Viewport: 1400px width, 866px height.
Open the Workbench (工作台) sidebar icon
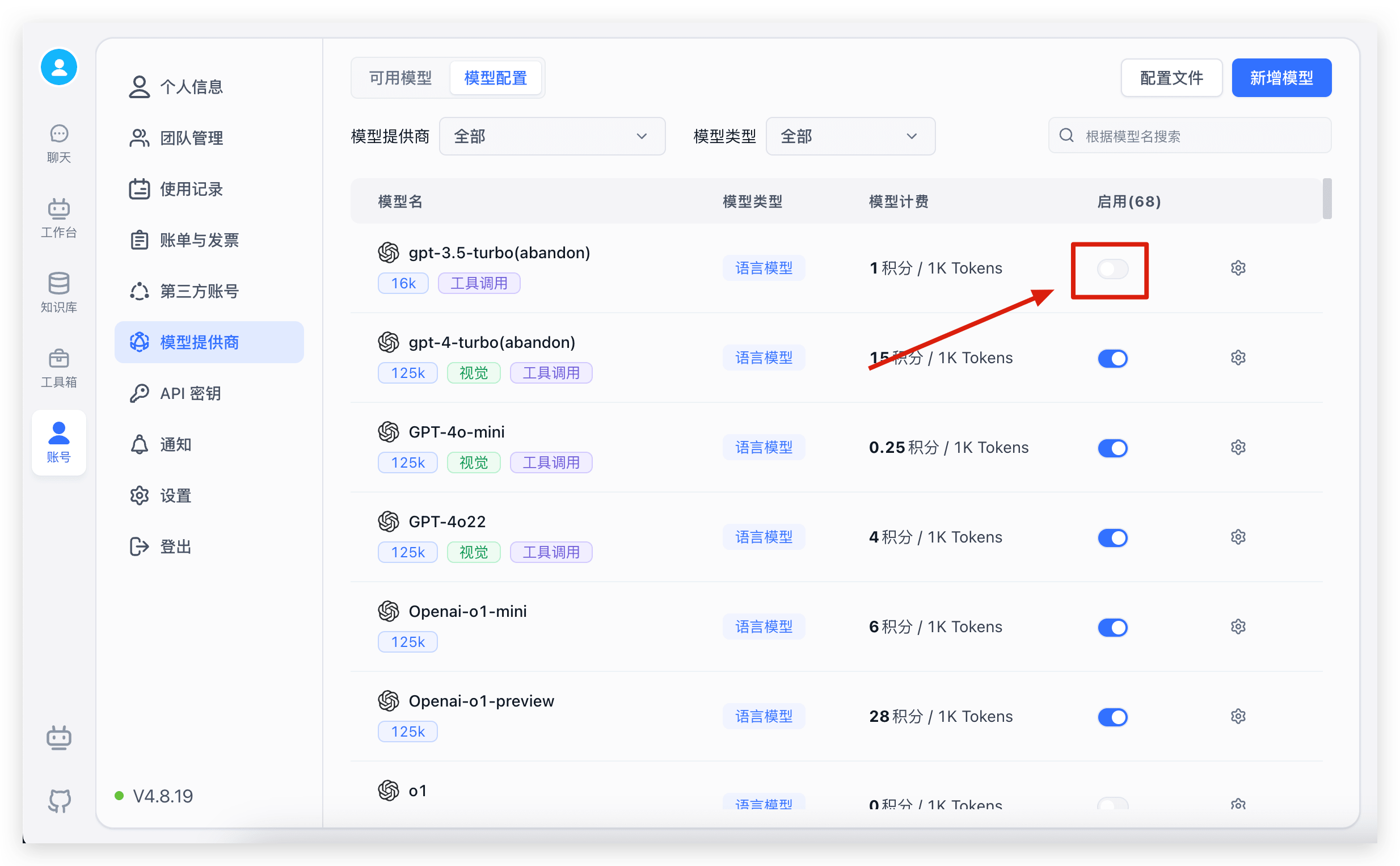58,218
